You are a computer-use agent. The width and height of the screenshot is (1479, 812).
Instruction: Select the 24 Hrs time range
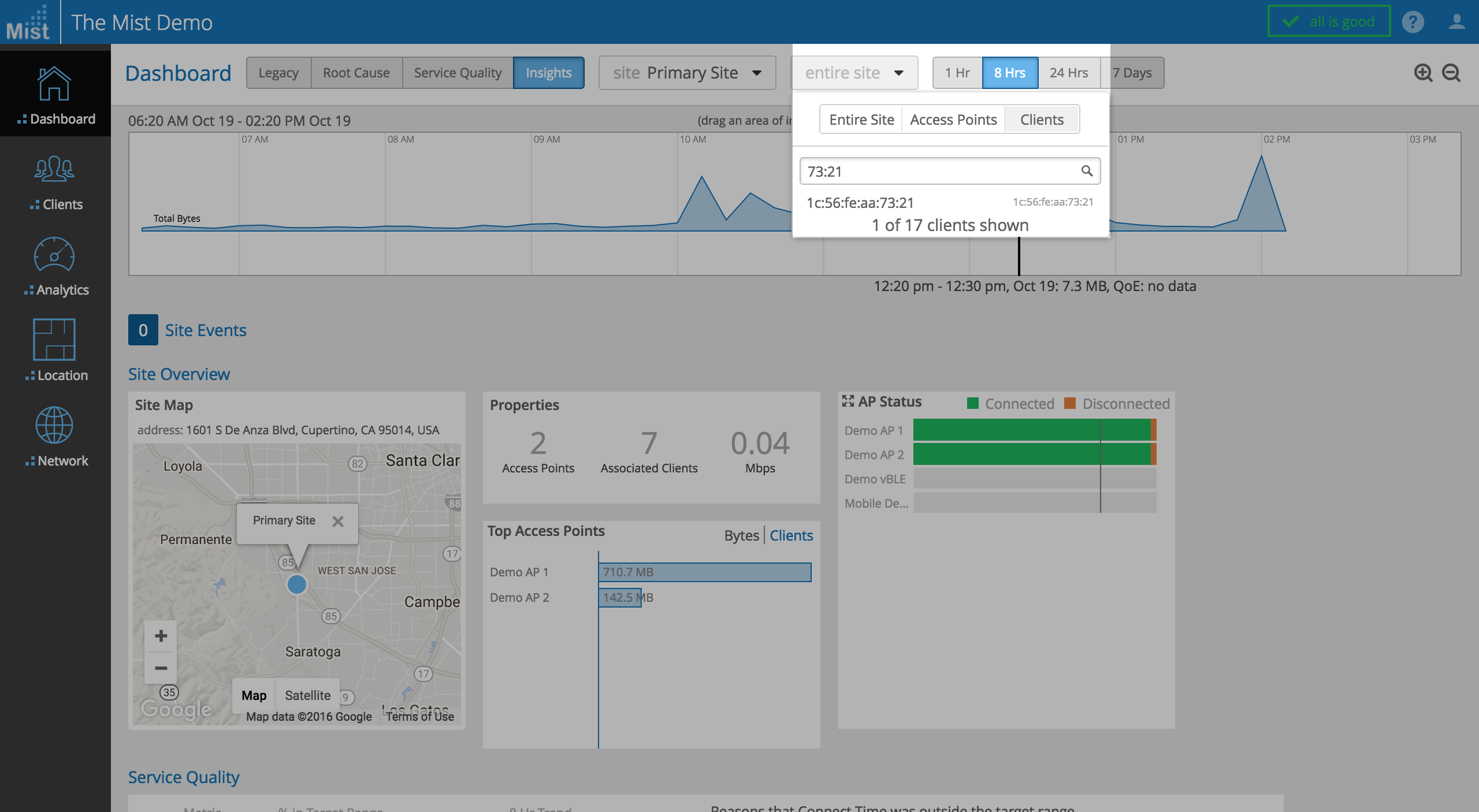coord(1069,73)
